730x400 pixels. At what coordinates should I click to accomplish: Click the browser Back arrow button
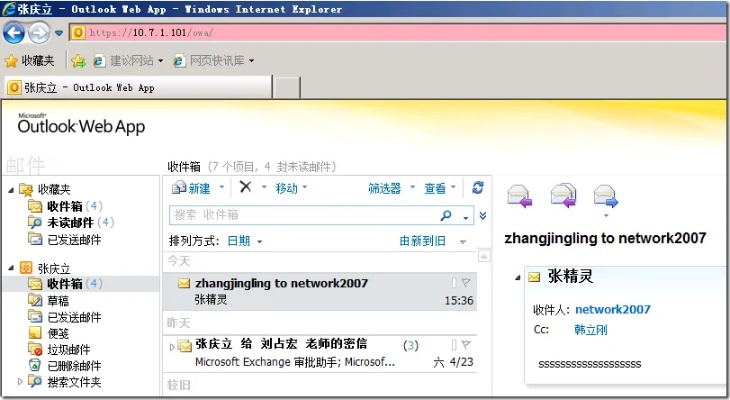(14, 33)
